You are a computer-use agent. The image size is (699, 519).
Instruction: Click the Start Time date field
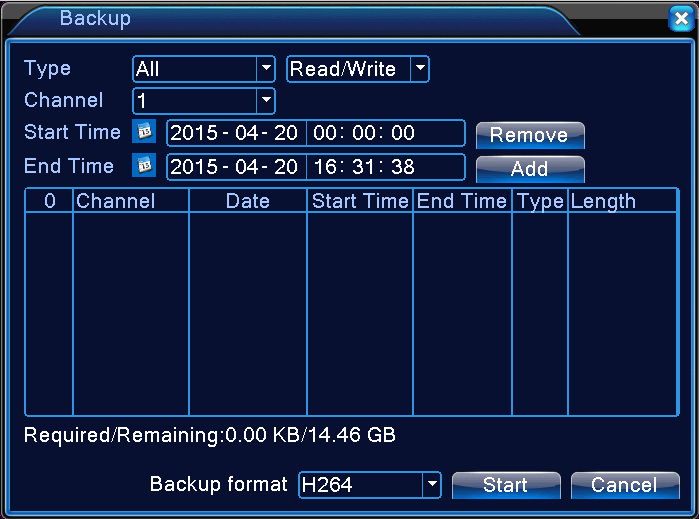pos(235,133)
